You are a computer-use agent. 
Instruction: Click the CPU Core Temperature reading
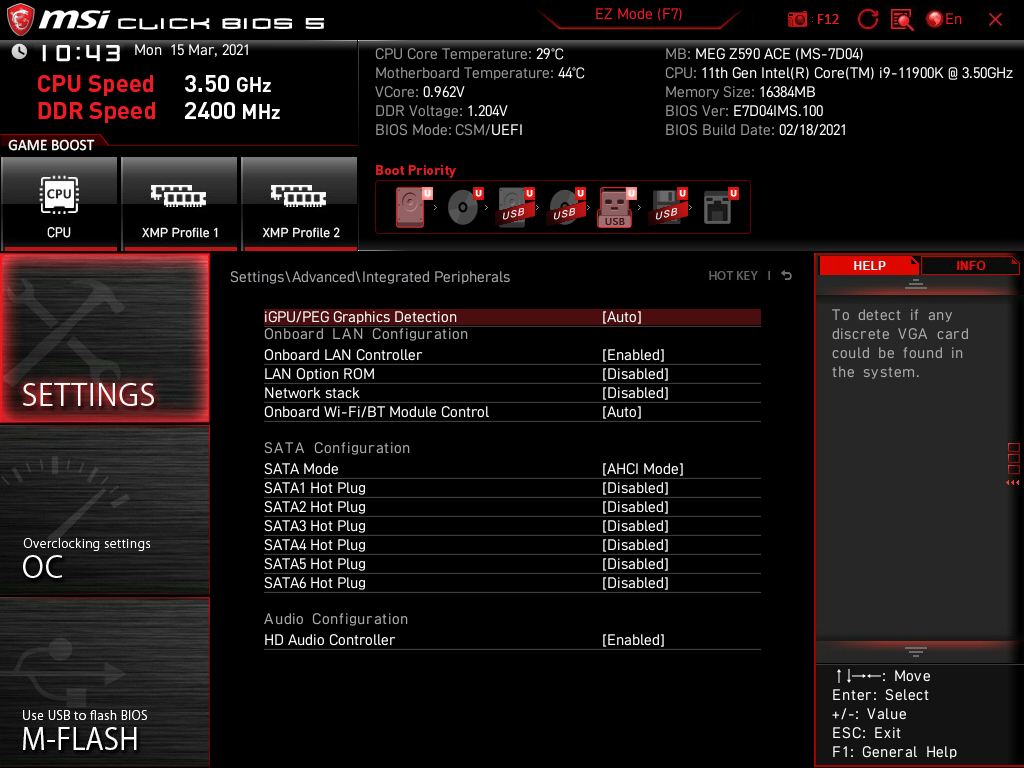pyautogui.click(x=469, y=54)
